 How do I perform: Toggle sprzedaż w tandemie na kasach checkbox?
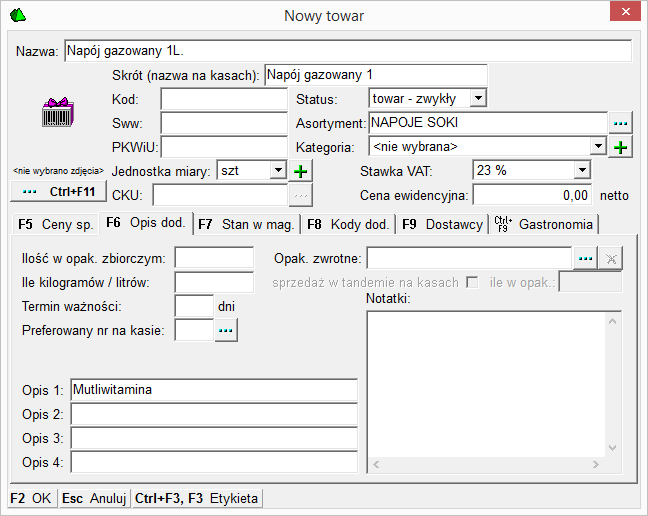click(x=474, y=282)
